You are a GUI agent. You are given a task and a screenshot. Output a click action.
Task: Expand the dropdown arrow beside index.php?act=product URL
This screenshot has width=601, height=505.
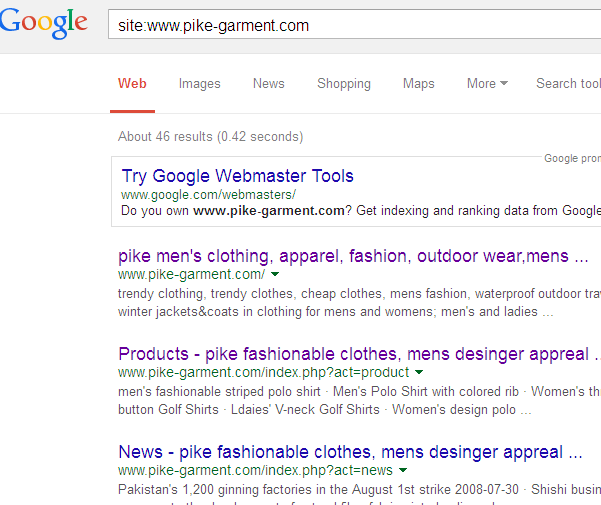419,372
